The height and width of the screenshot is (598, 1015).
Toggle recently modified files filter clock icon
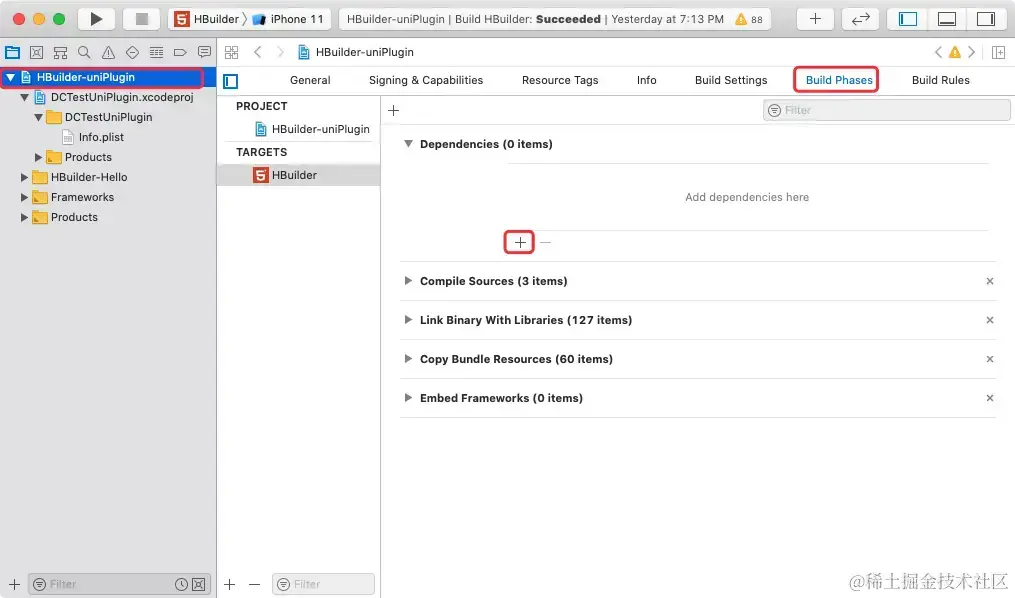coord(181,585)
